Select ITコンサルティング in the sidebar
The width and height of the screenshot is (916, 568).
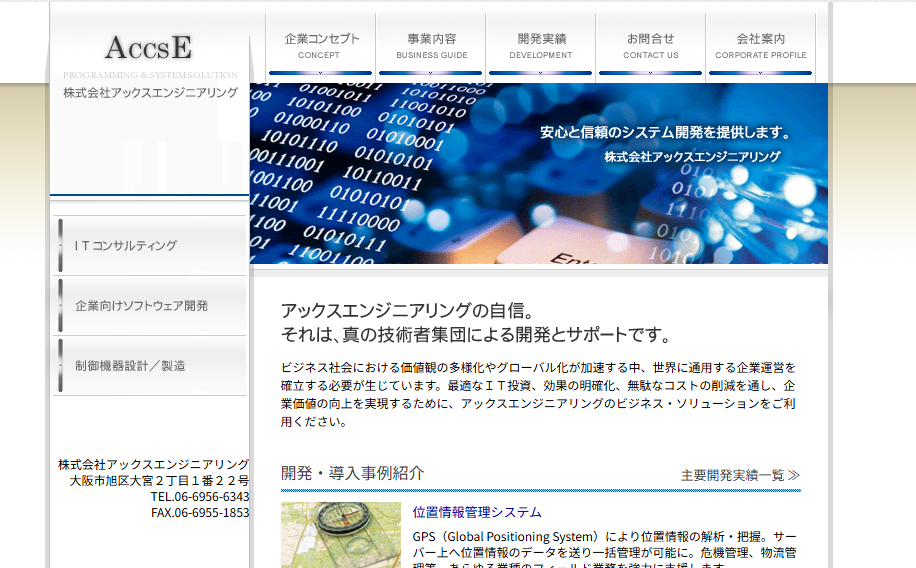151,245
